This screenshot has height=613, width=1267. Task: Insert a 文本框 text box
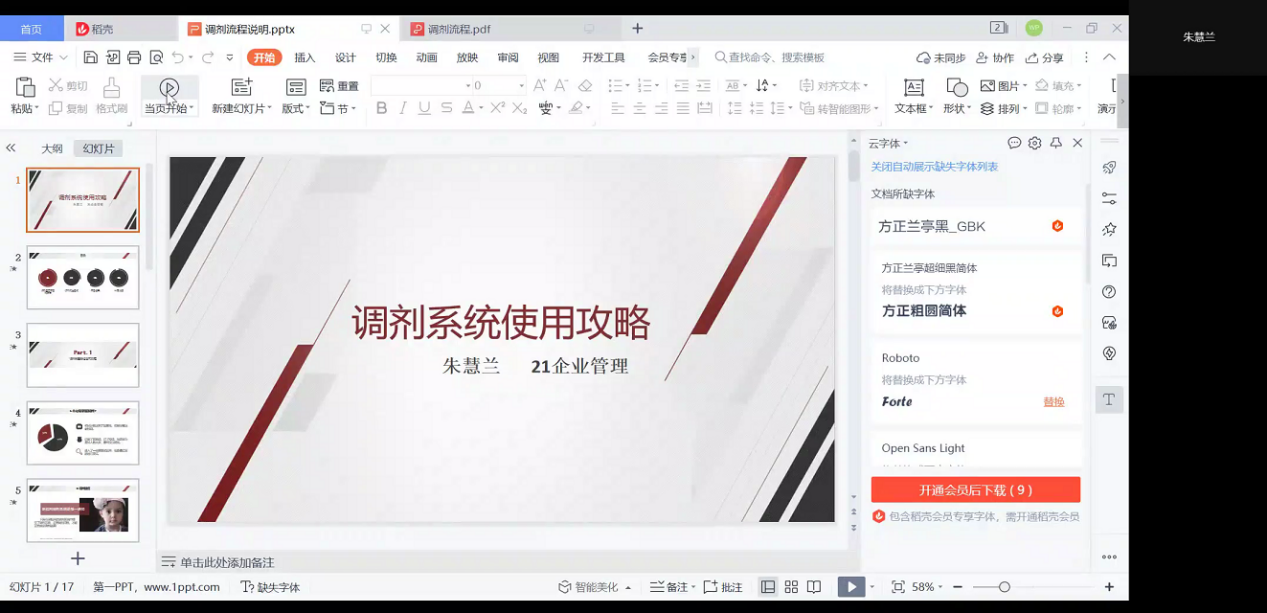pyautogui.click(x=912, y=88)
